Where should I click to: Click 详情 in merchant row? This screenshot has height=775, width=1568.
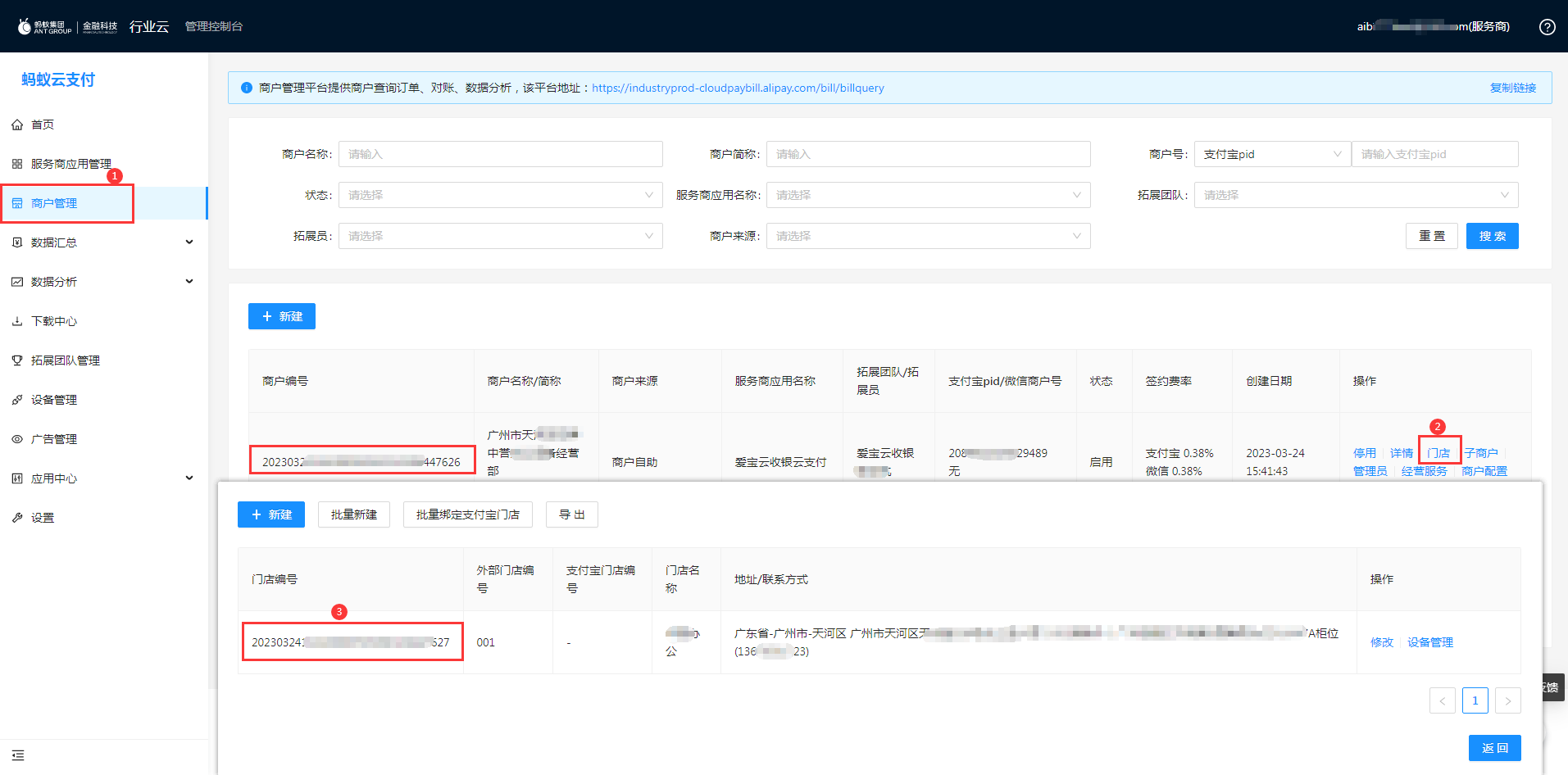coord(1402,453)
